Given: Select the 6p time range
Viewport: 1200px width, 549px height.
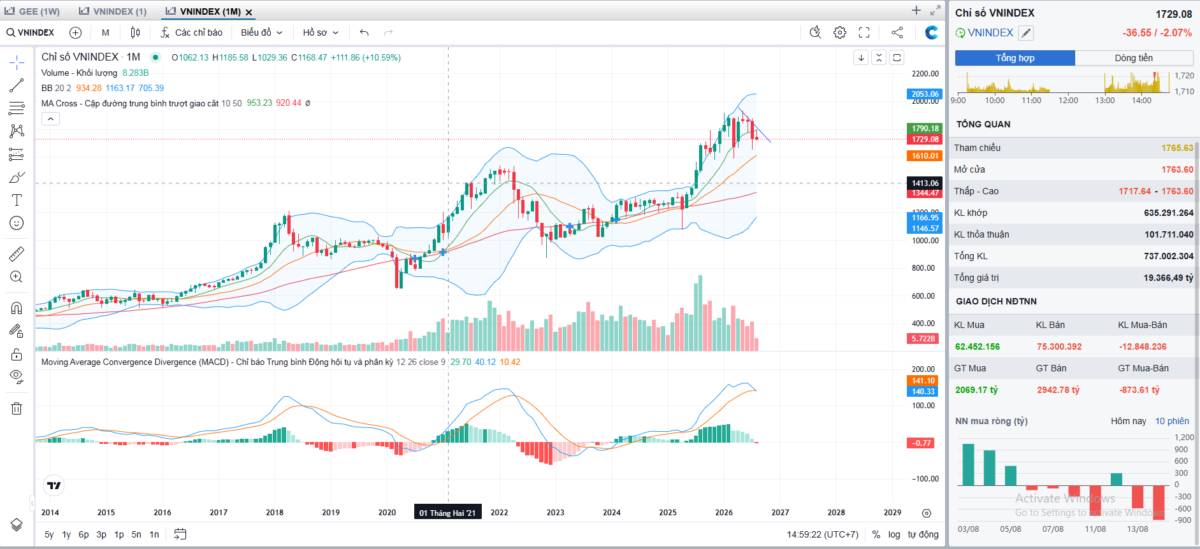Looking at the screenshot, I should click(84, 535).
